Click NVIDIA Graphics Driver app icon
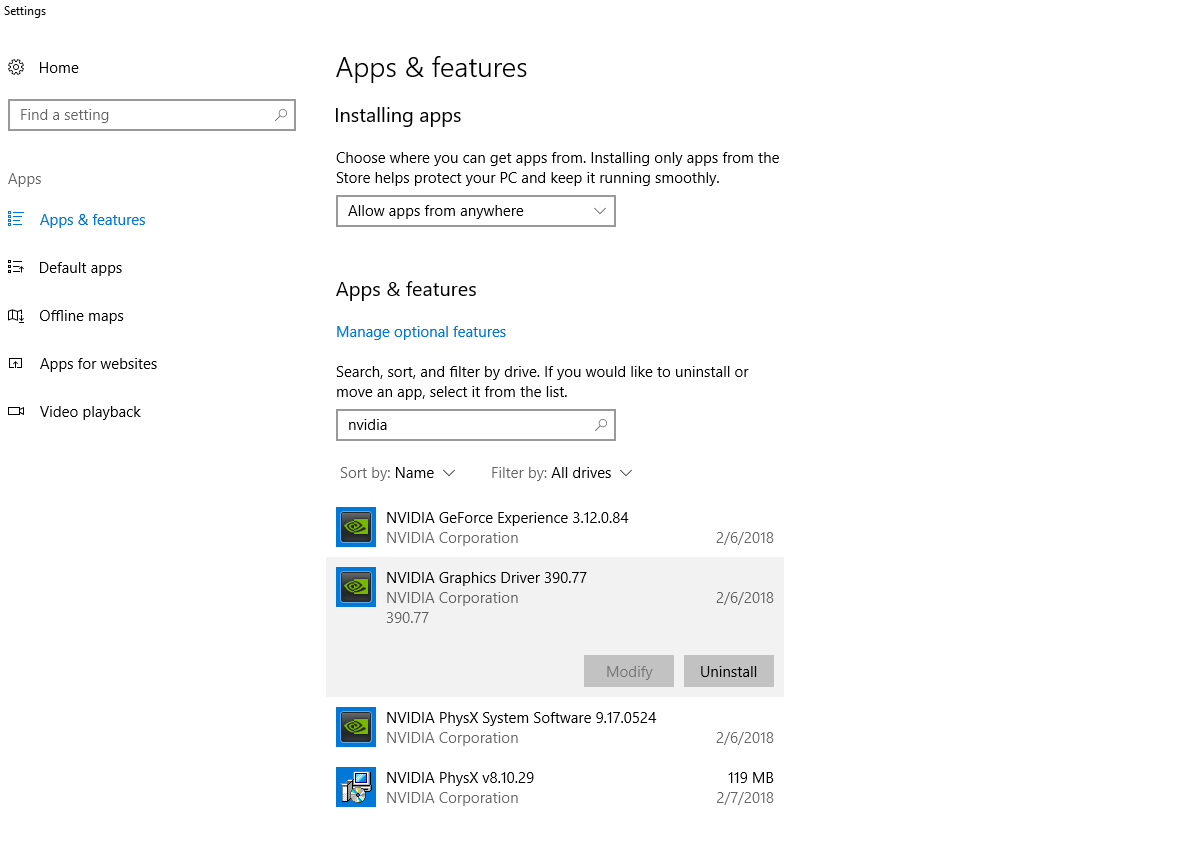 tap(356, 587)
